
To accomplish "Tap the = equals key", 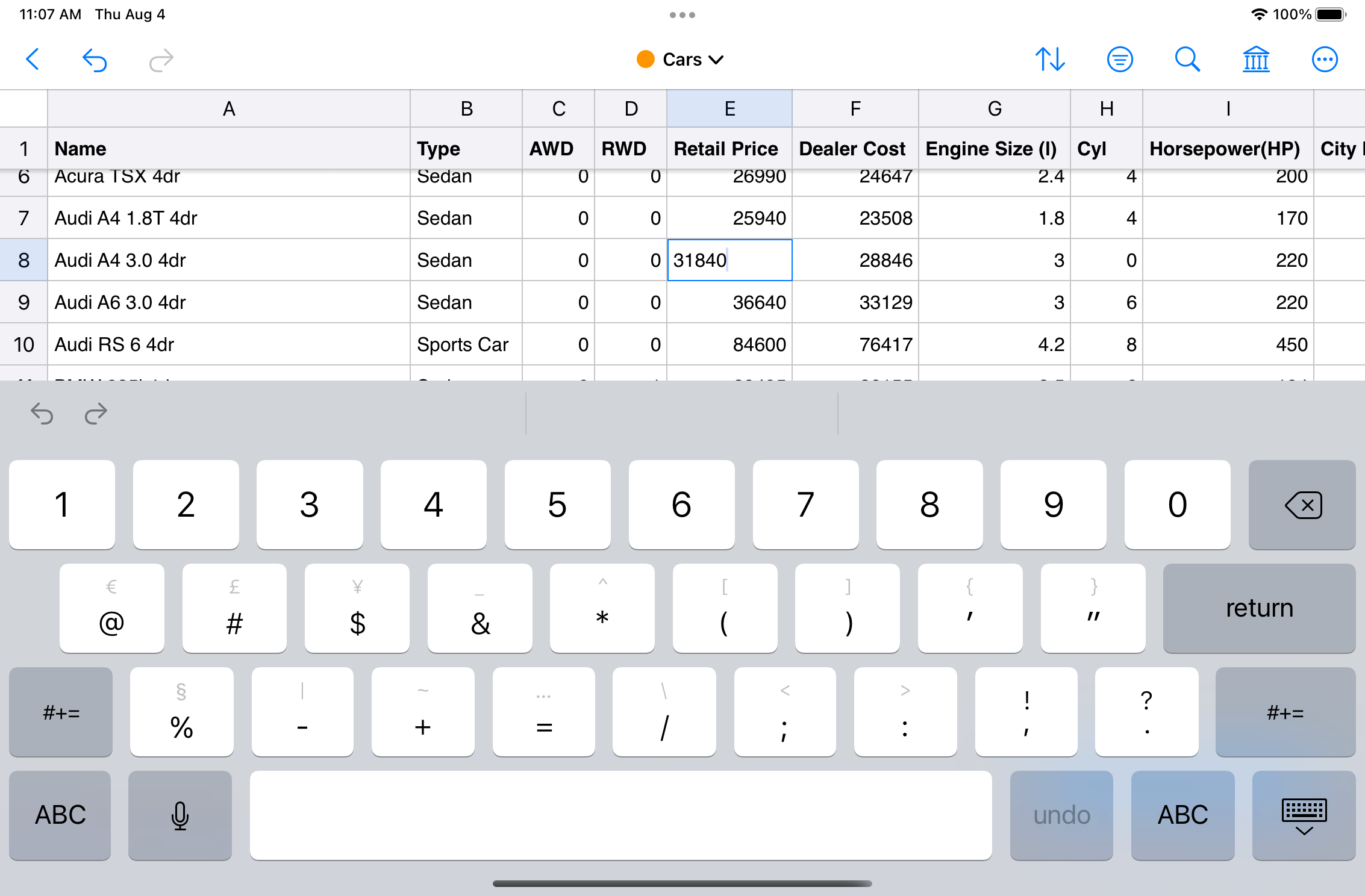I will click(544, 712).
